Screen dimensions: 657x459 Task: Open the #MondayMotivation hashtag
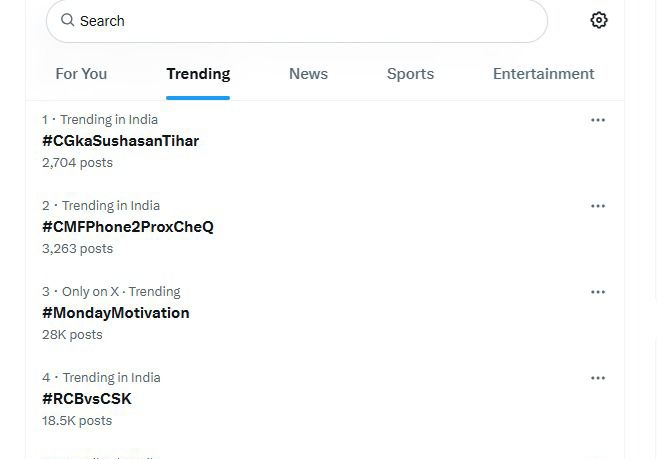pyautogui.click(x=116, y=313)
